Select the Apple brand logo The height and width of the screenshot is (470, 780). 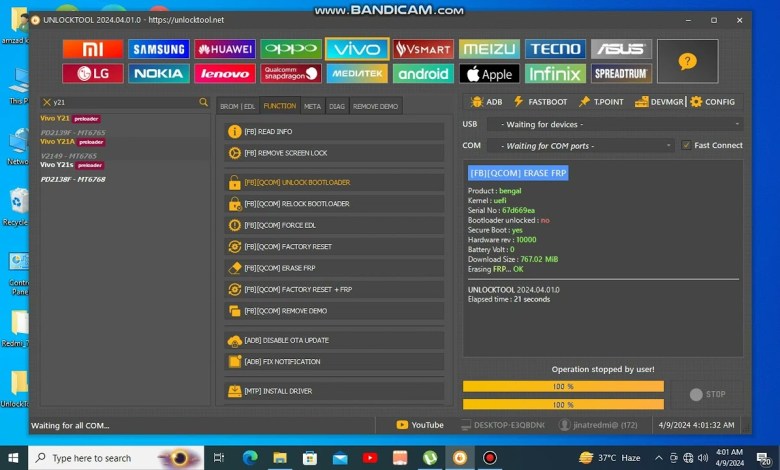click(489, 74)
